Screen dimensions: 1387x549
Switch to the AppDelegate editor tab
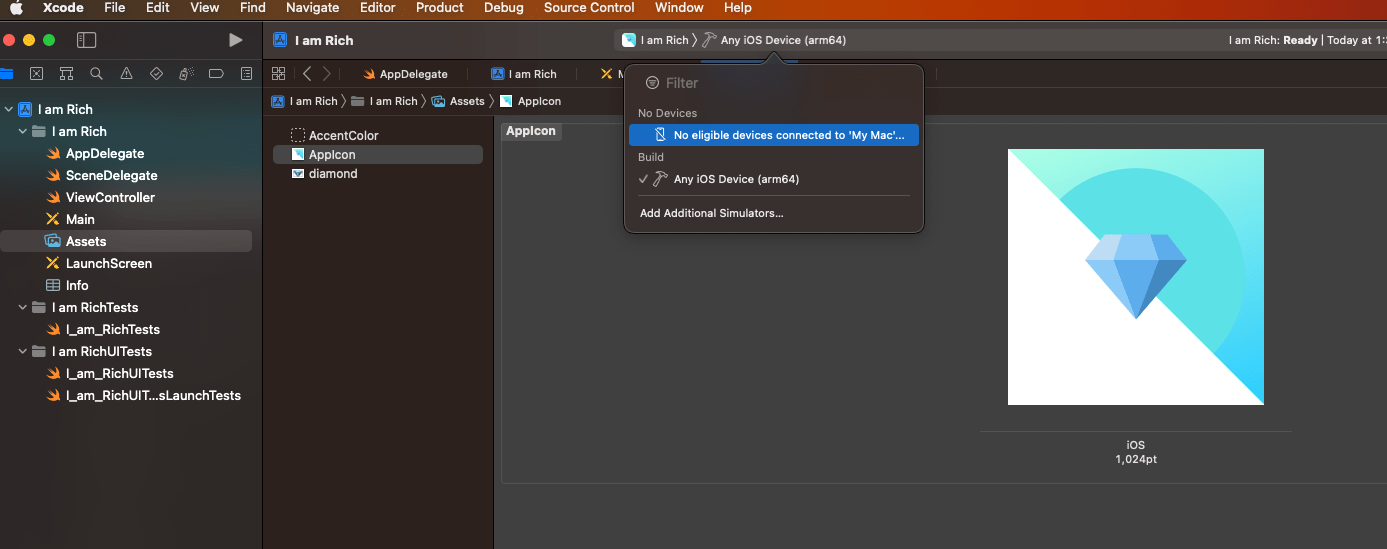[x=405, y=74]
